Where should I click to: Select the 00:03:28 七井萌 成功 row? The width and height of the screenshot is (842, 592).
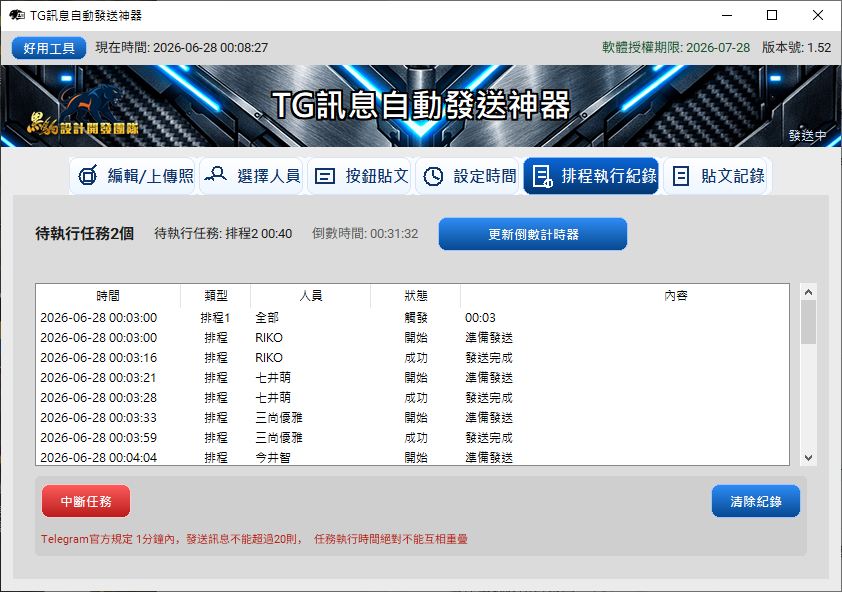coord(412,398)
